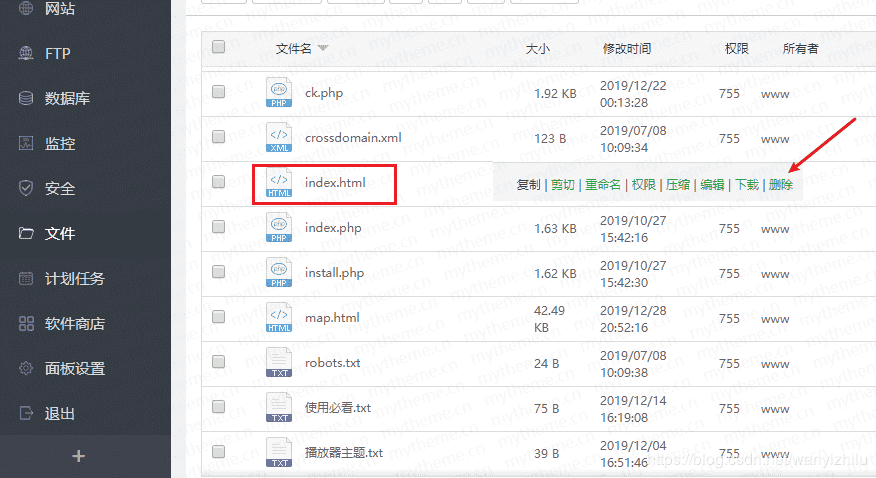Click the index.html file name
The width and height of the screenshot is (876, 478).
335,183
